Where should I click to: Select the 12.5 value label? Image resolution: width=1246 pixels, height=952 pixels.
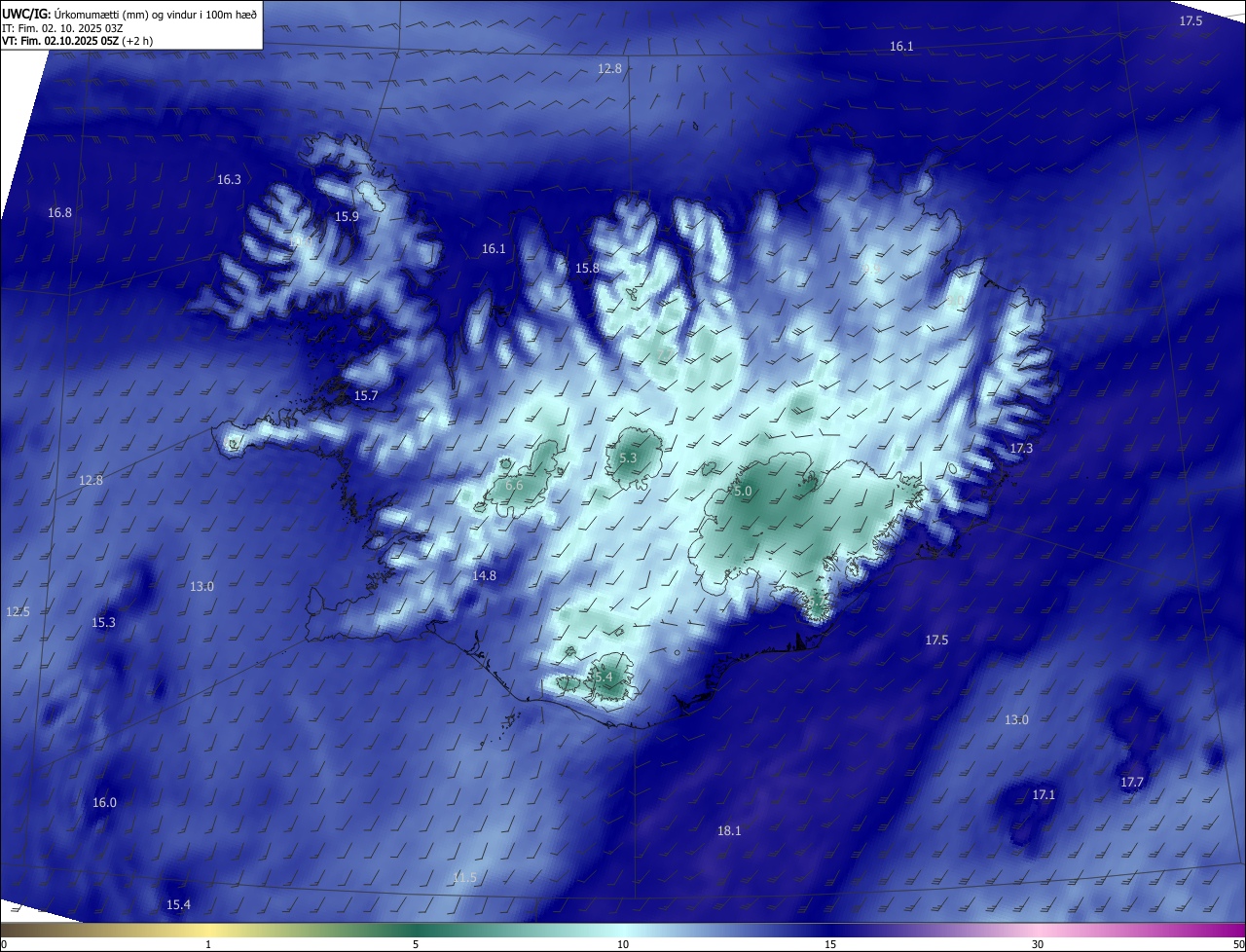click(18, 611)
